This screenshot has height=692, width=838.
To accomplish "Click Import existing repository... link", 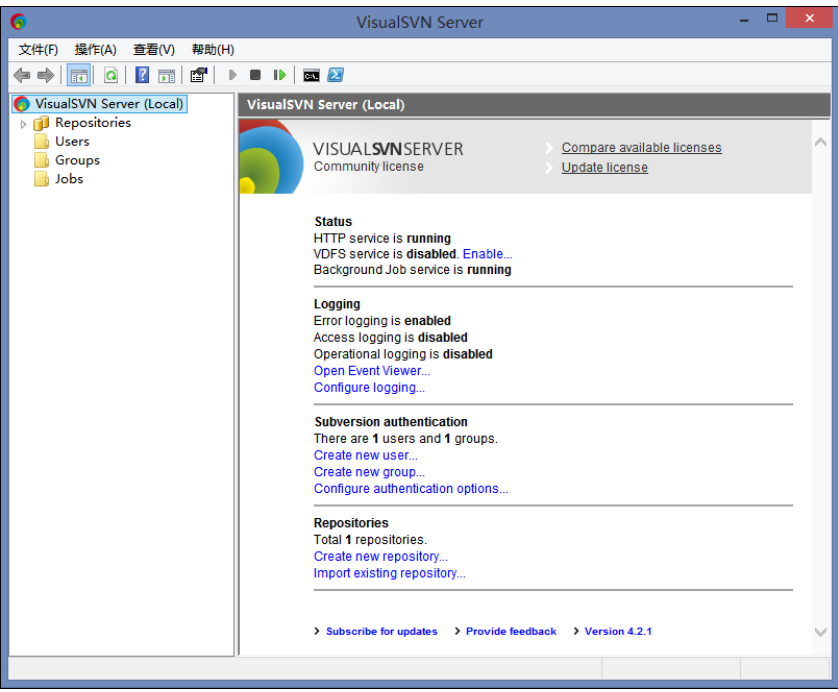I will click(390, 573).
